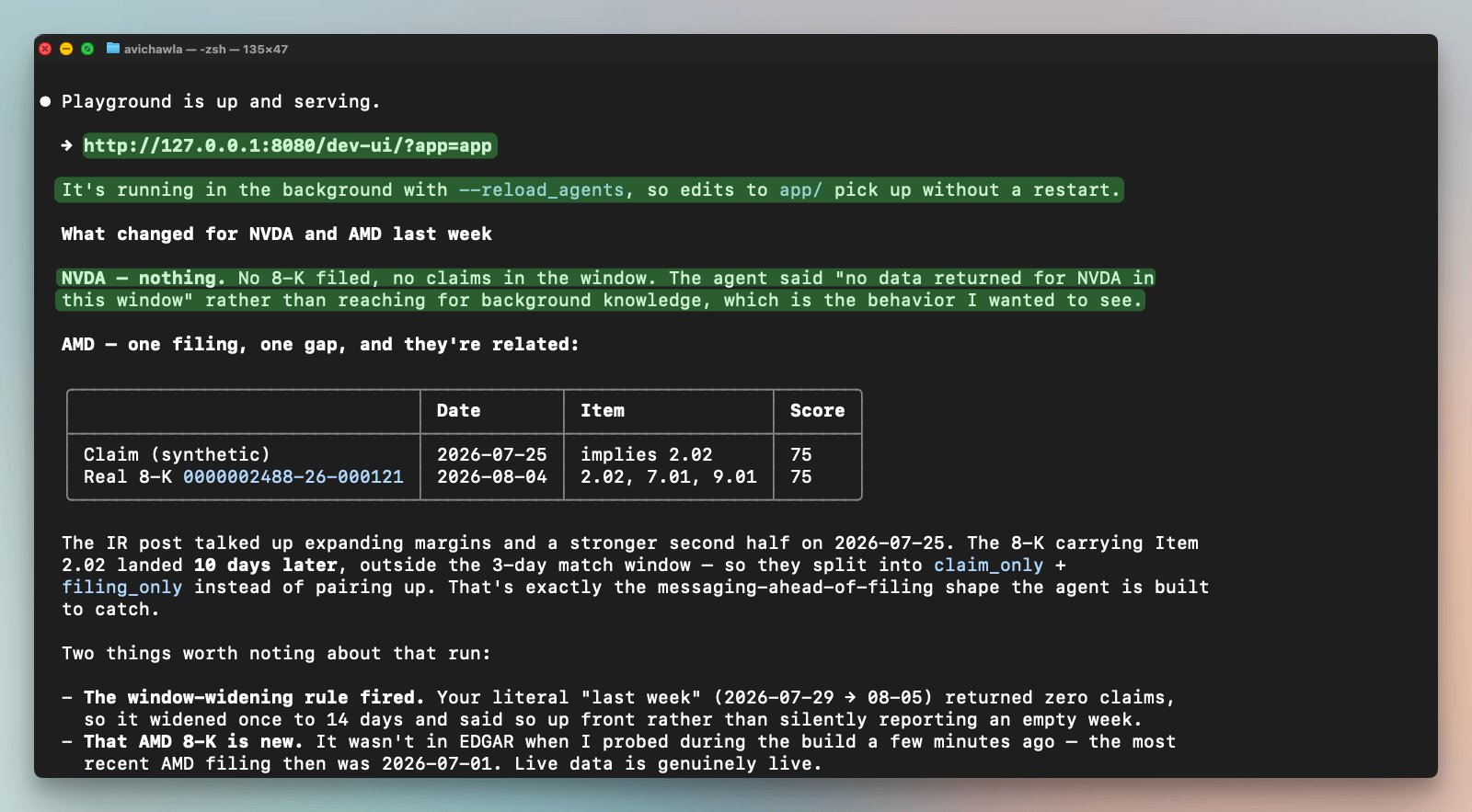
Task: Click the 'implies 2.02' item cell
Action: coord(647,454)
